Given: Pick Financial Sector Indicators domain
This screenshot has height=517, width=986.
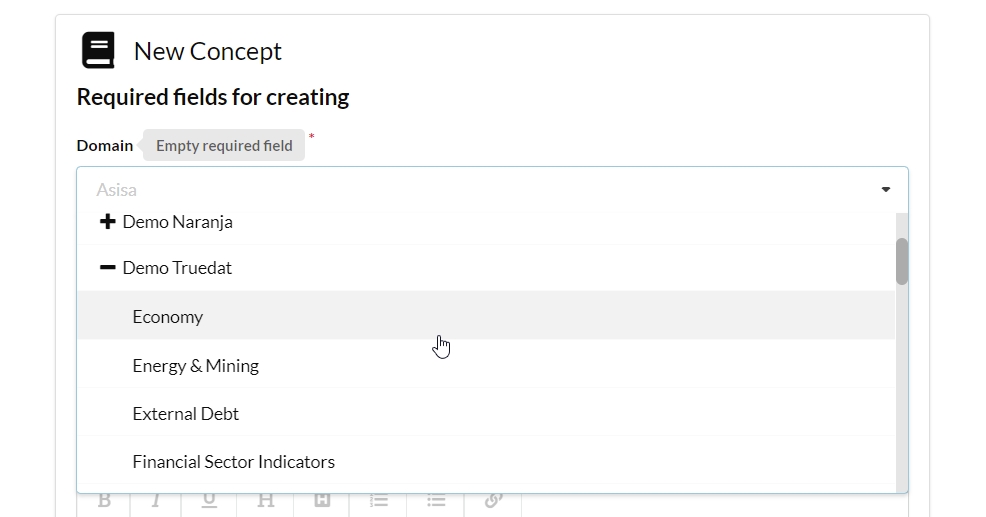Looking at the screenshot, I should pyautogui.click(x=234, y=462).
